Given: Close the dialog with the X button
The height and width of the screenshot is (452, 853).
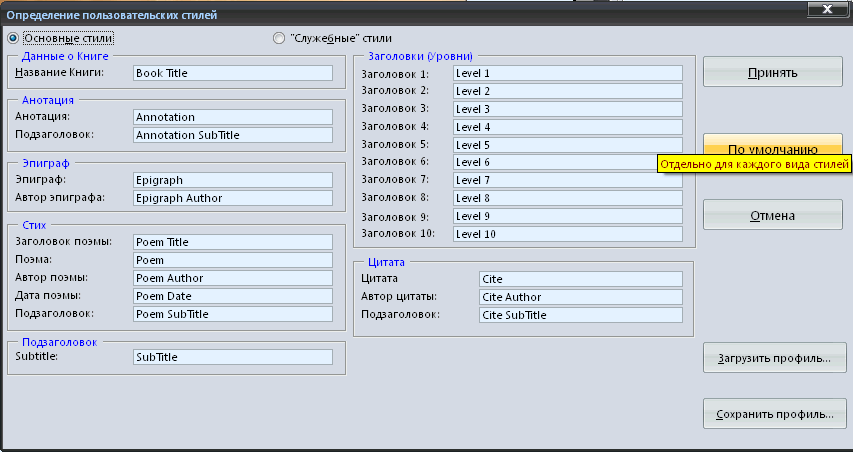Looking at the screenshot, I should click(x=827, y=9).
